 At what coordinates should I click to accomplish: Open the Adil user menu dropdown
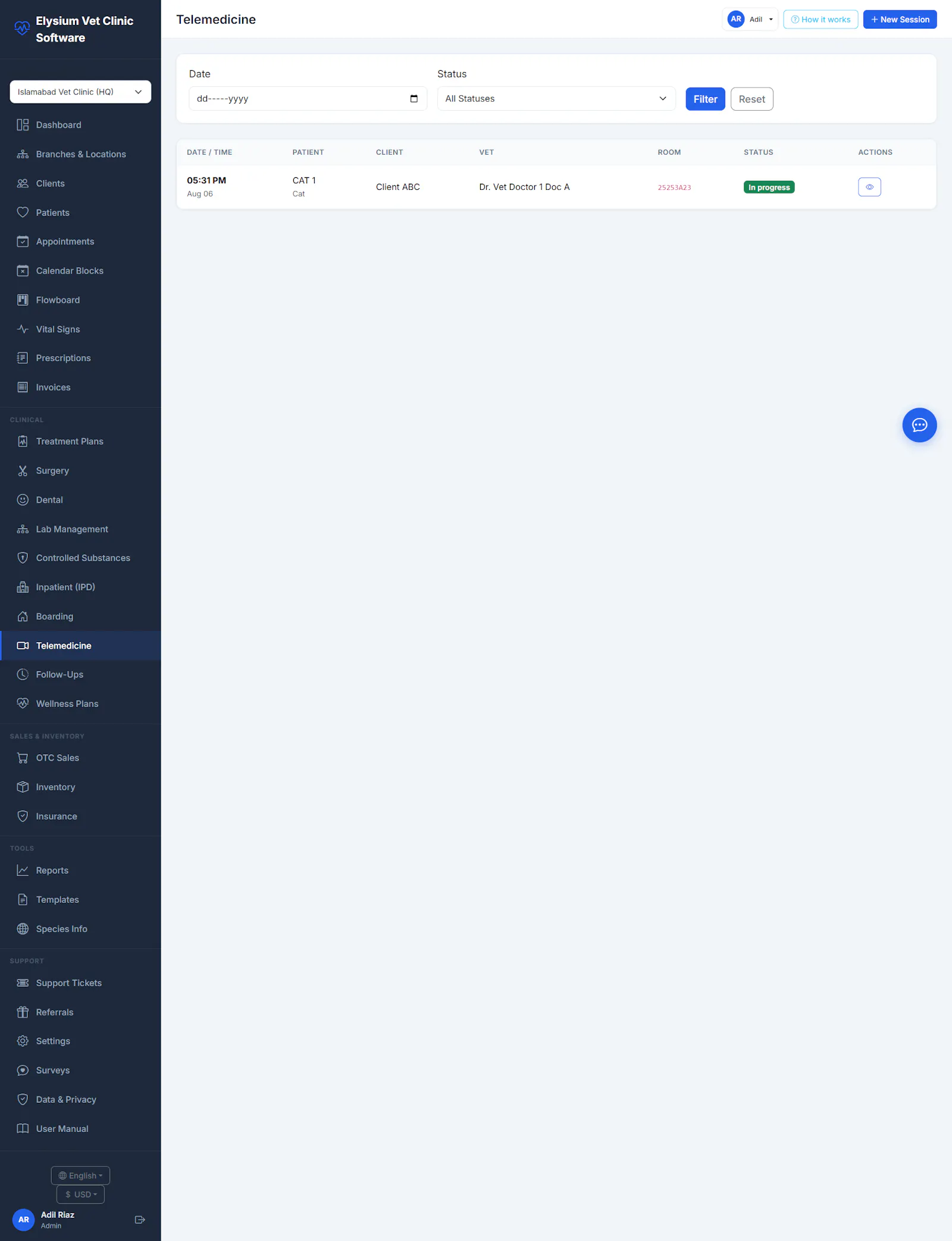[x=750, y=20]
